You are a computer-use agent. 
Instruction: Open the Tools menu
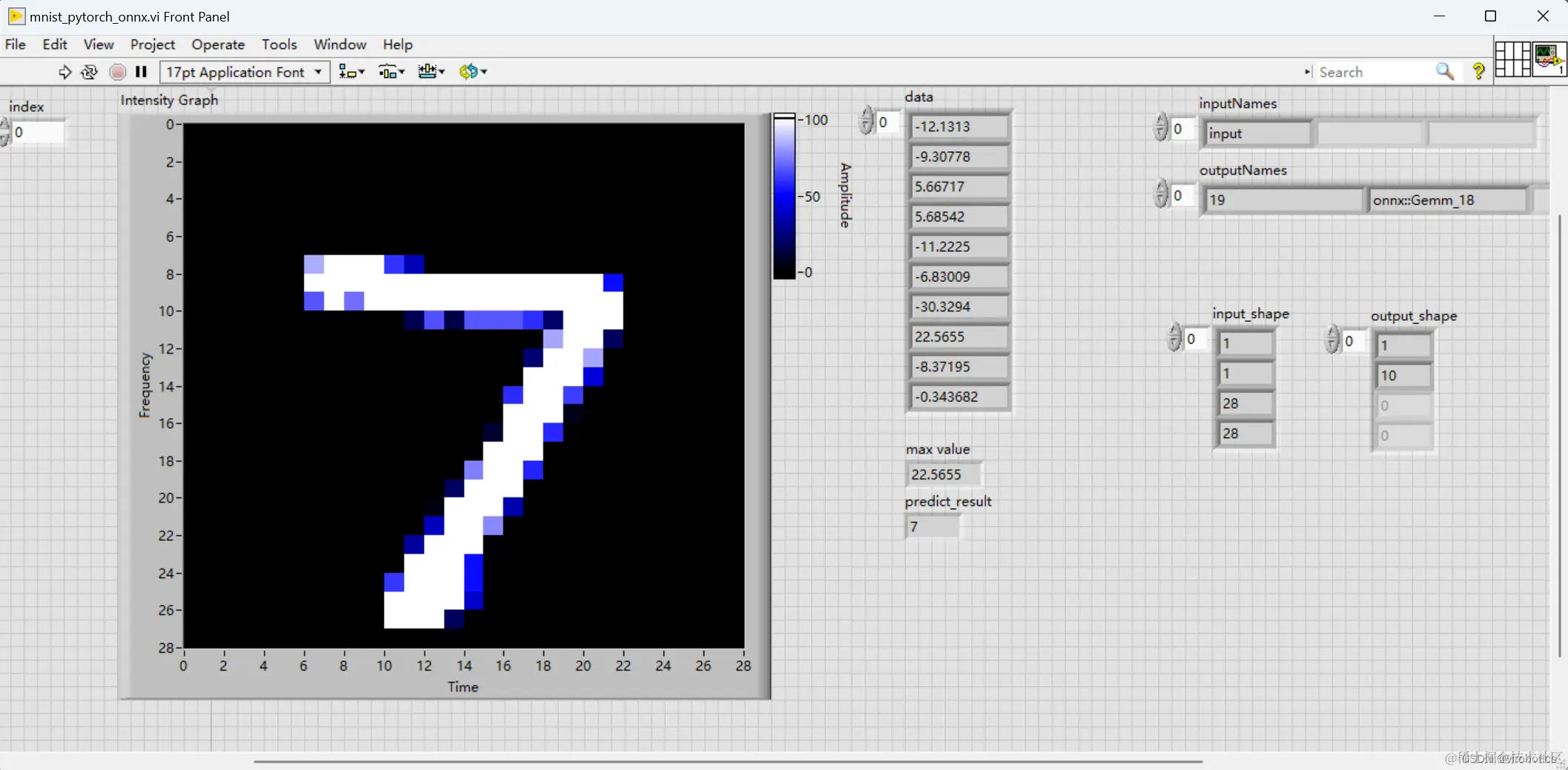[x=279, y=44]
